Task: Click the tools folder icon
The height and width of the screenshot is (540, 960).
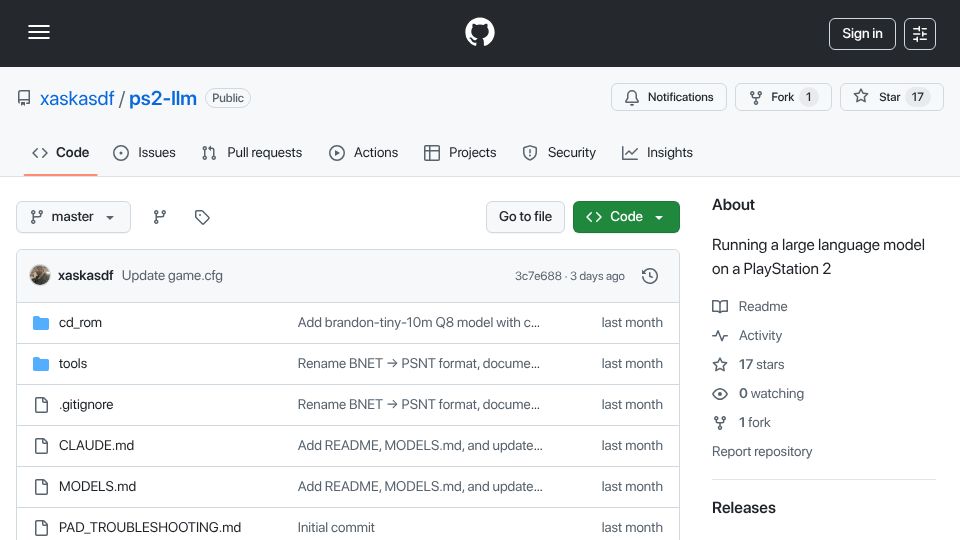Action: coord(41,364)
